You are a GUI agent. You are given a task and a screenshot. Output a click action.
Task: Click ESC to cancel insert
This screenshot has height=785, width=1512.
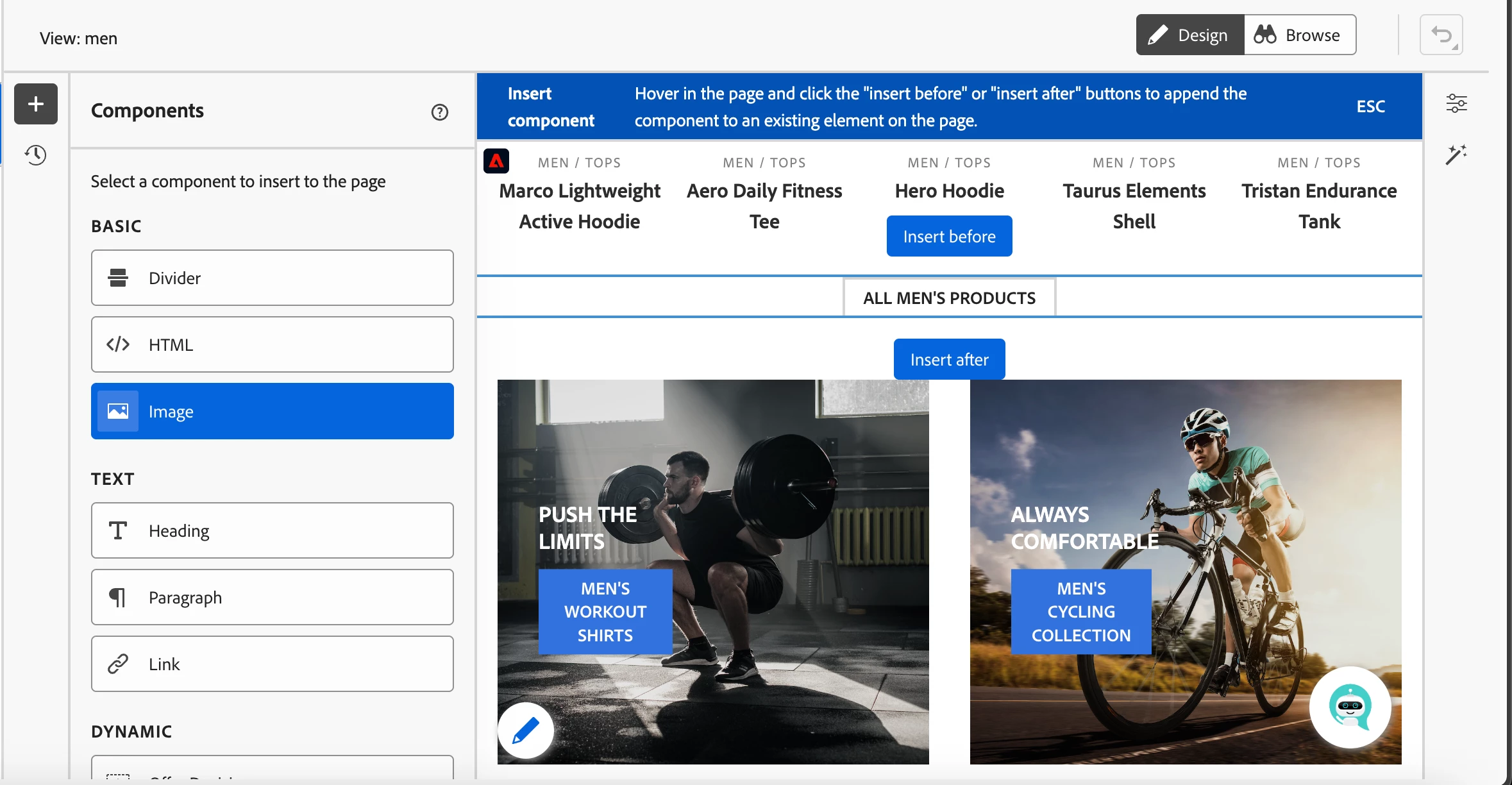(1370, 106)
